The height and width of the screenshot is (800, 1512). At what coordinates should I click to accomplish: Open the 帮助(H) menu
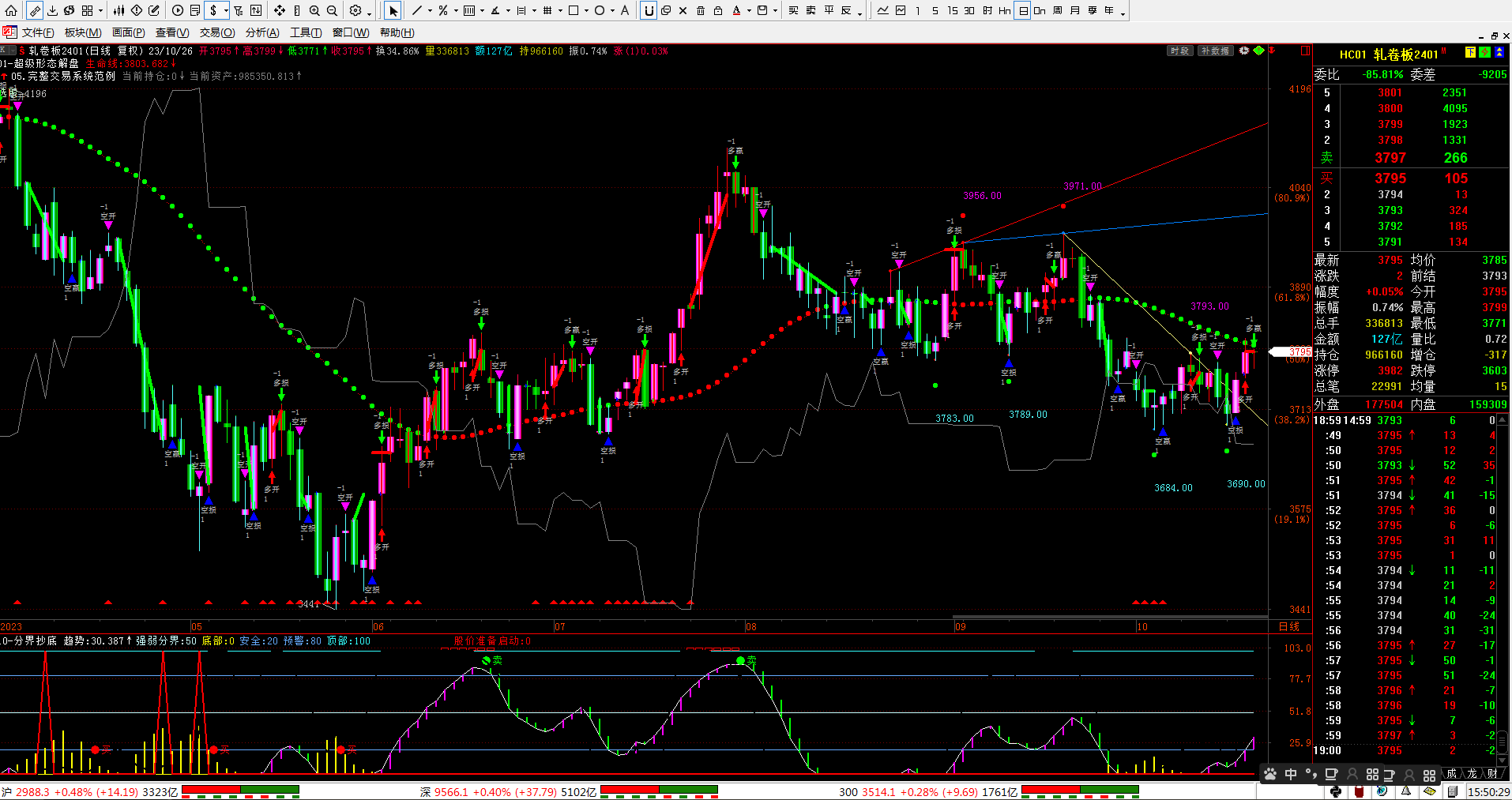coord(397,32)
